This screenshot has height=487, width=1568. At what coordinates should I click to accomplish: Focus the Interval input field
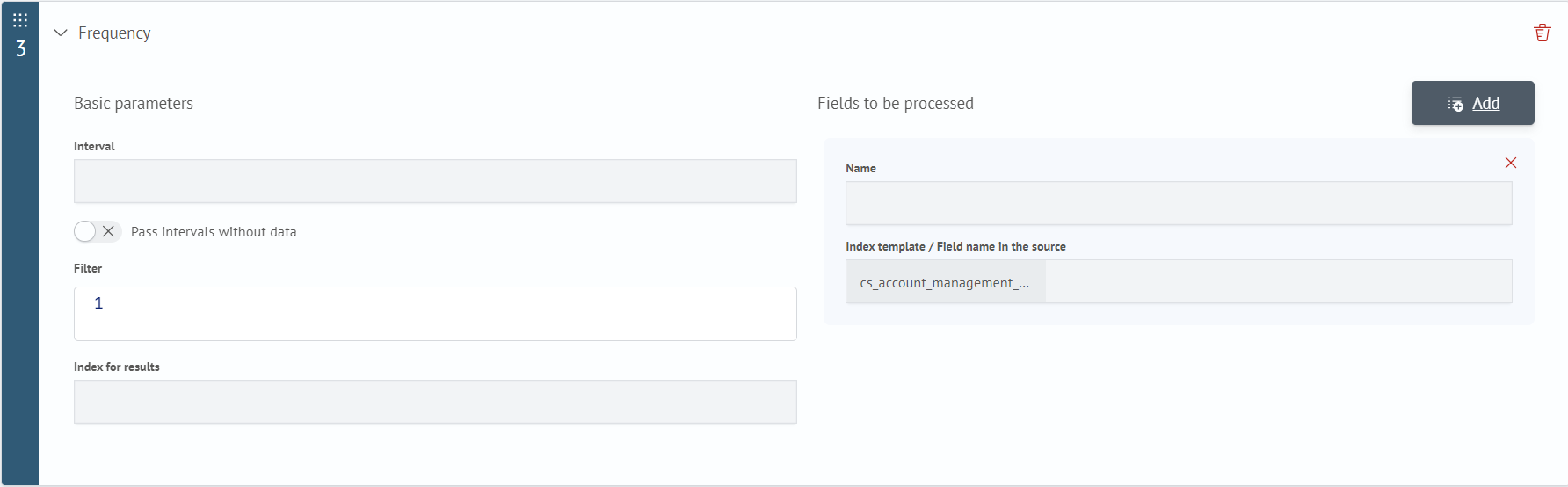pos(435,181)
